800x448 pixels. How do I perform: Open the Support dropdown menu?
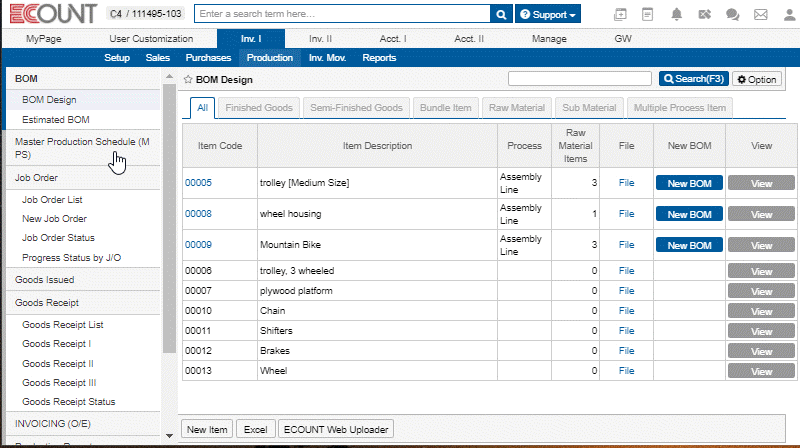click(547, 14)
